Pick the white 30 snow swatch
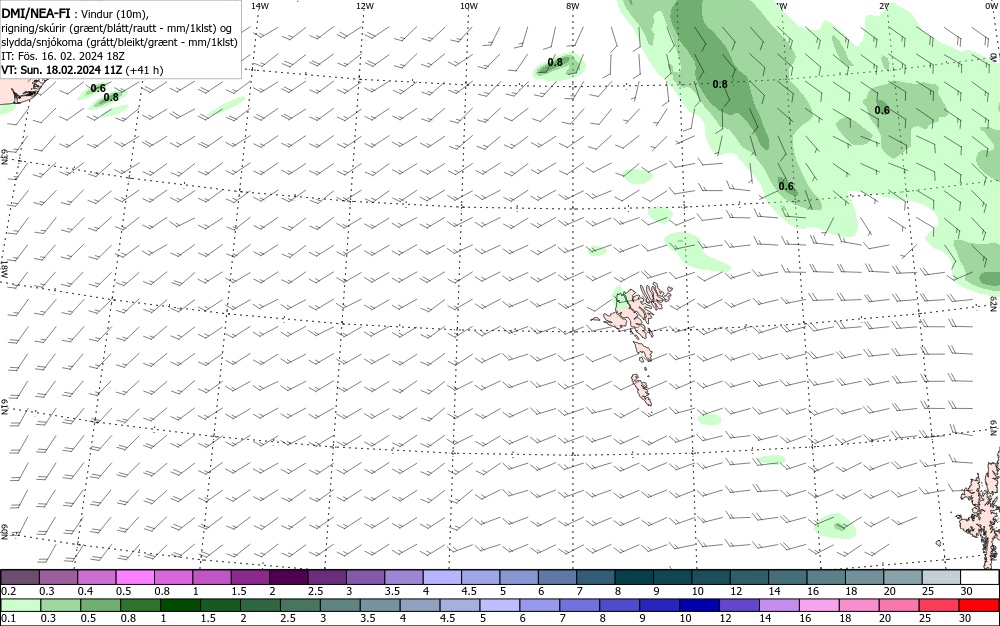Image resolution: width=1000 pixels, height=626 pixels. point(980,578)
